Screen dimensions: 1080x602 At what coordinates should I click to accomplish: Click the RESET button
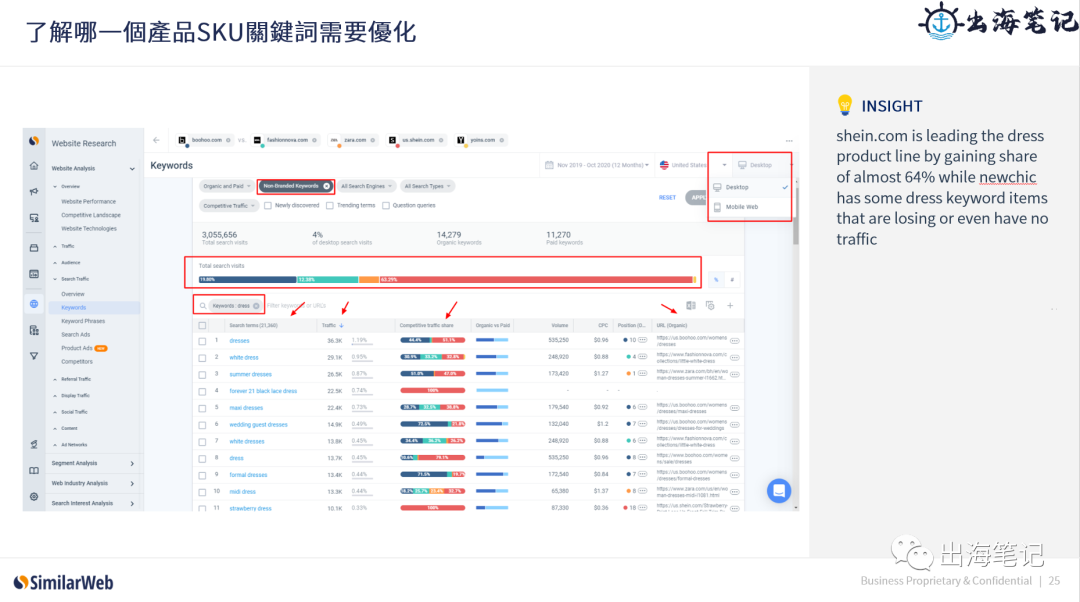667,198
